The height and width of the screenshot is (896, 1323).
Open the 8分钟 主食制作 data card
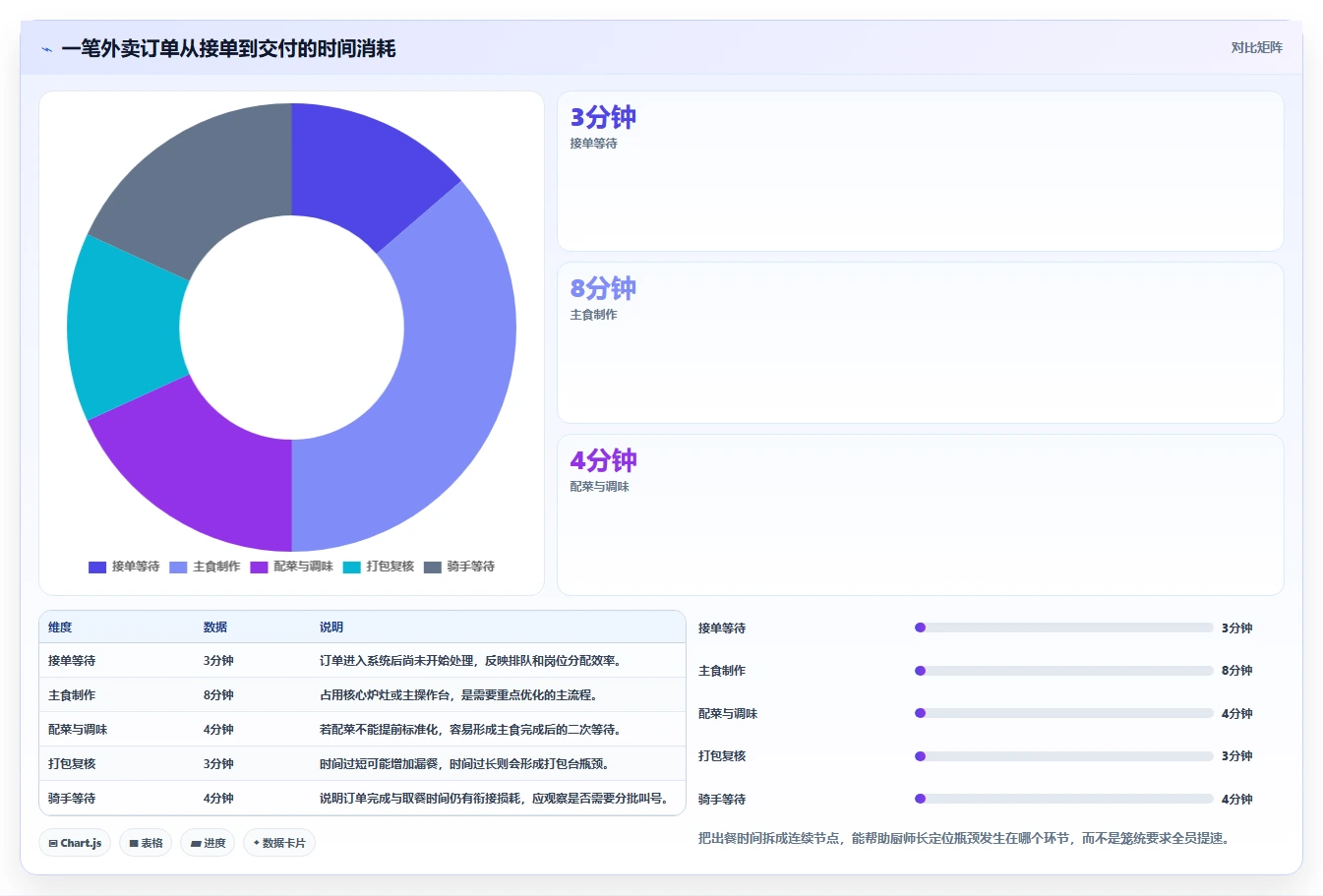[x=920, y=342]
